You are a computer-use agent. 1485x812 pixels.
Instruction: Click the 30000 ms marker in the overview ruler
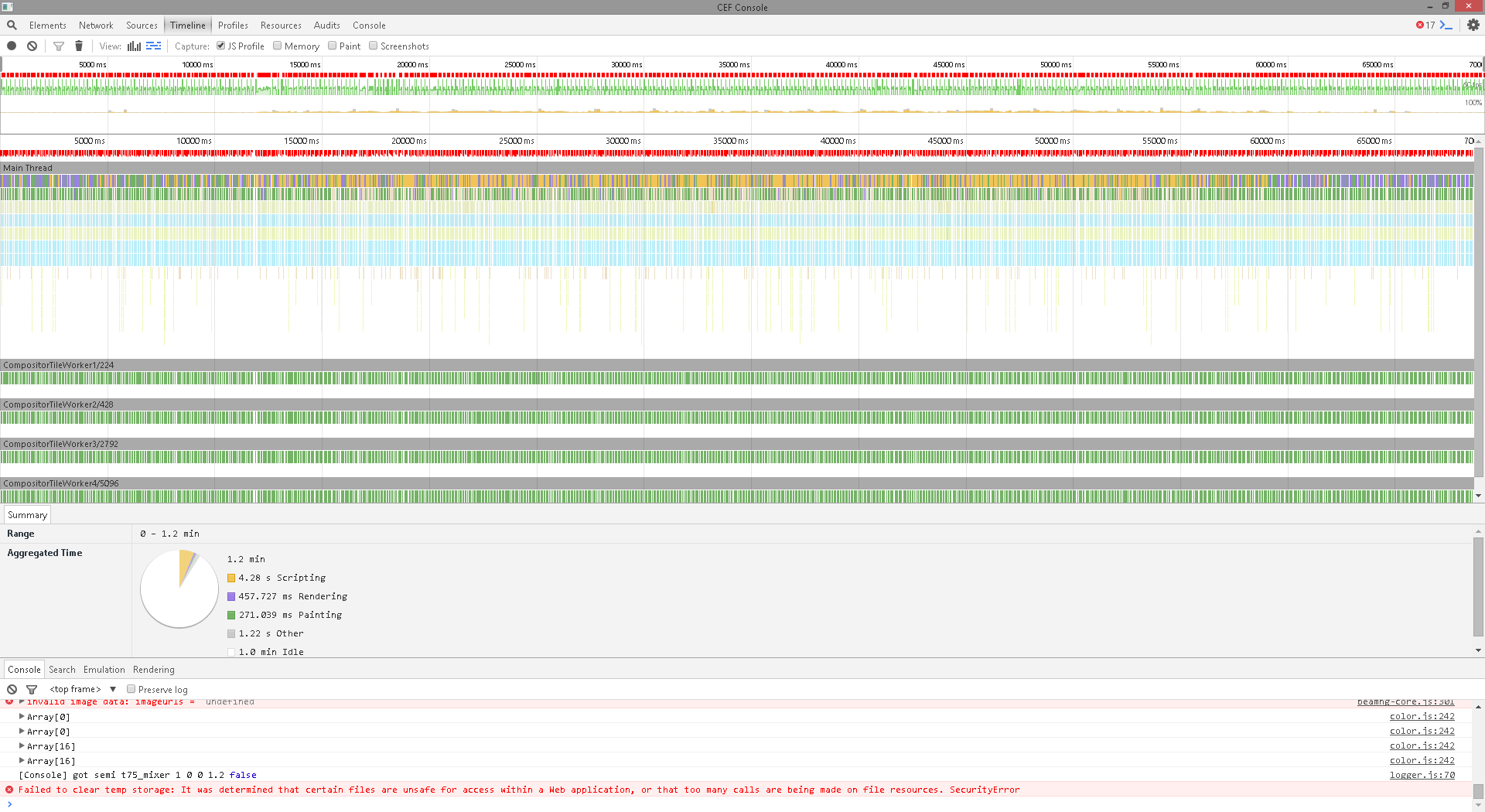(626, 65)
